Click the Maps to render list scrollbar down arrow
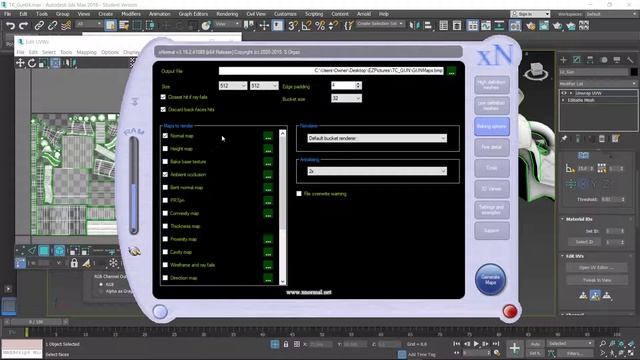The width and height of the screenshot is (640, 360). point(282,281)
